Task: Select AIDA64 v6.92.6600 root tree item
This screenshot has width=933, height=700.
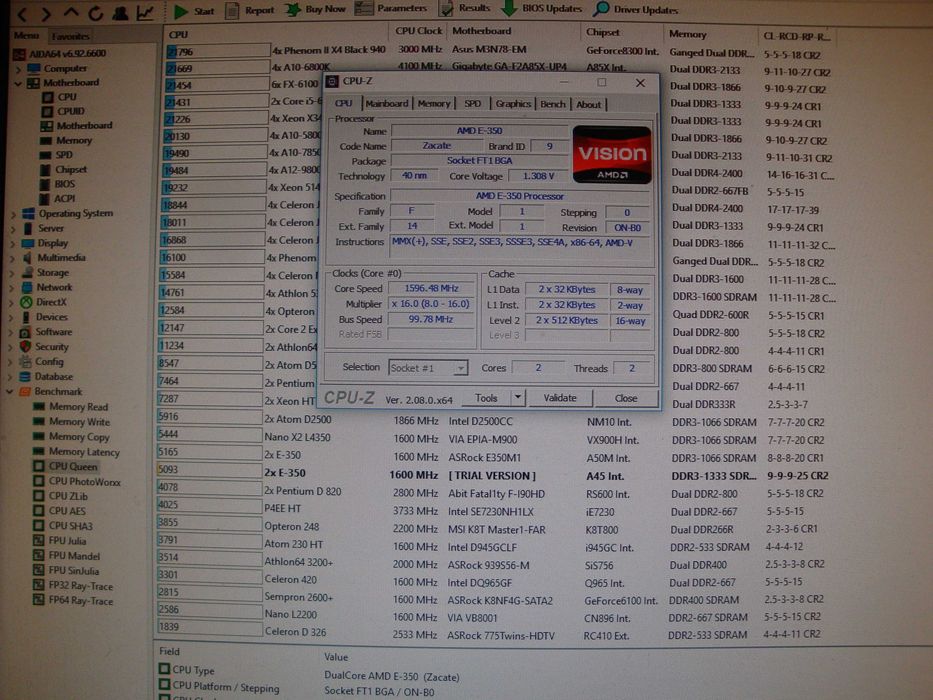Action: [x=59, y=54]
